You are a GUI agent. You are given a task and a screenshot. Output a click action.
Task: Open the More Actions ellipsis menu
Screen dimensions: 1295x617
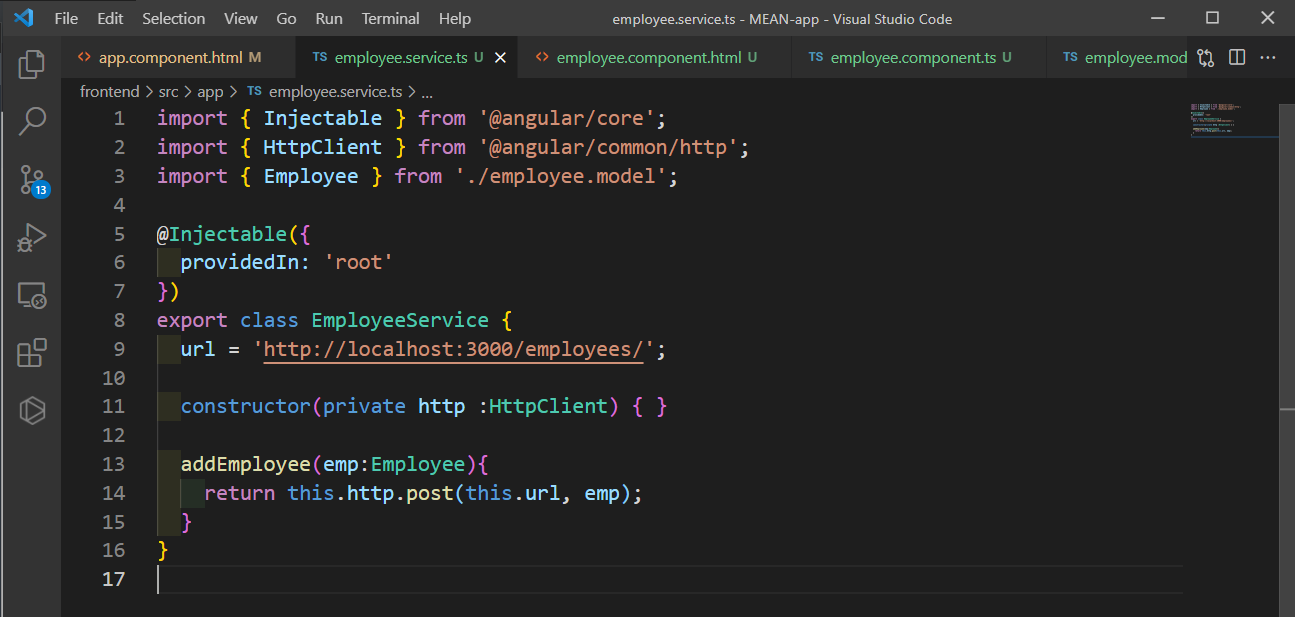(x=1268, y=58)
